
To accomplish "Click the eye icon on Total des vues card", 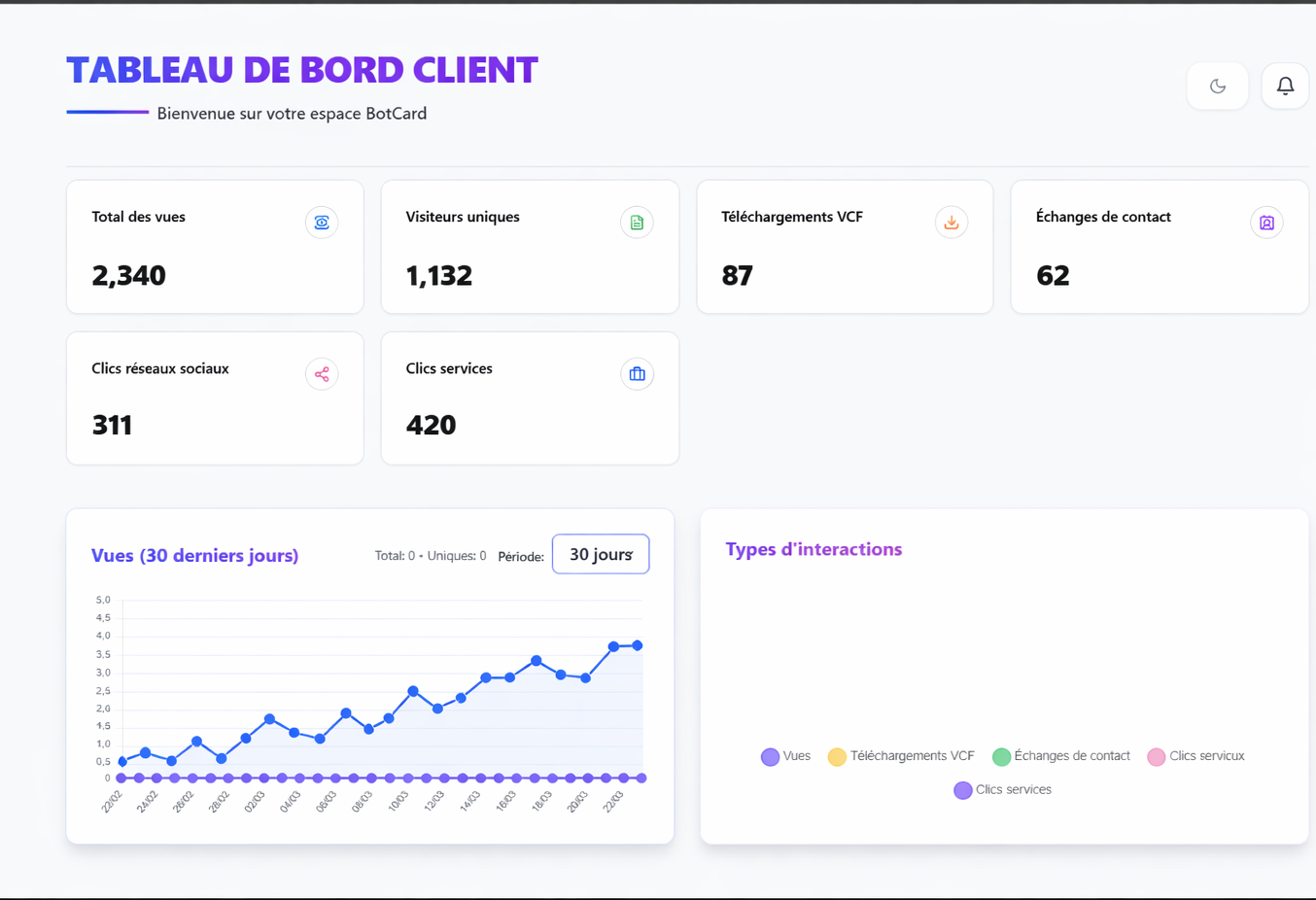I will coord(322,223).
